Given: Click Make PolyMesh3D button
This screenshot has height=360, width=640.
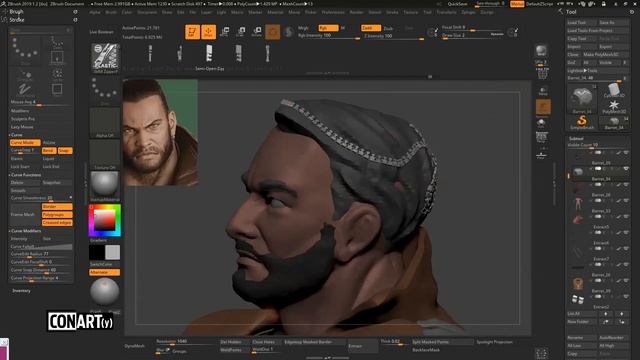Looking at the screenshot, I should tap(605, 55).
